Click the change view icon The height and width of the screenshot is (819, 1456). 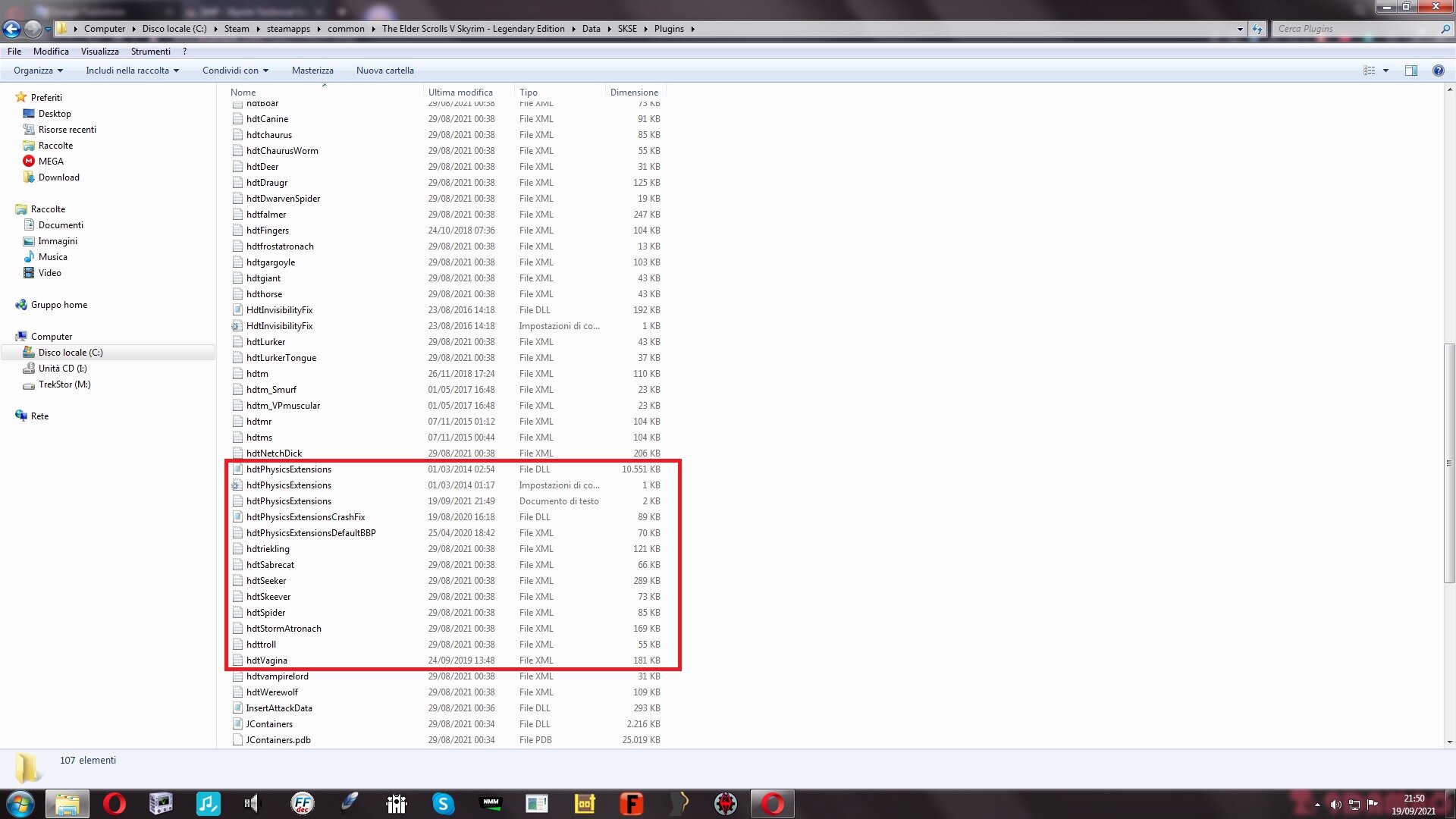[1369, 71]
